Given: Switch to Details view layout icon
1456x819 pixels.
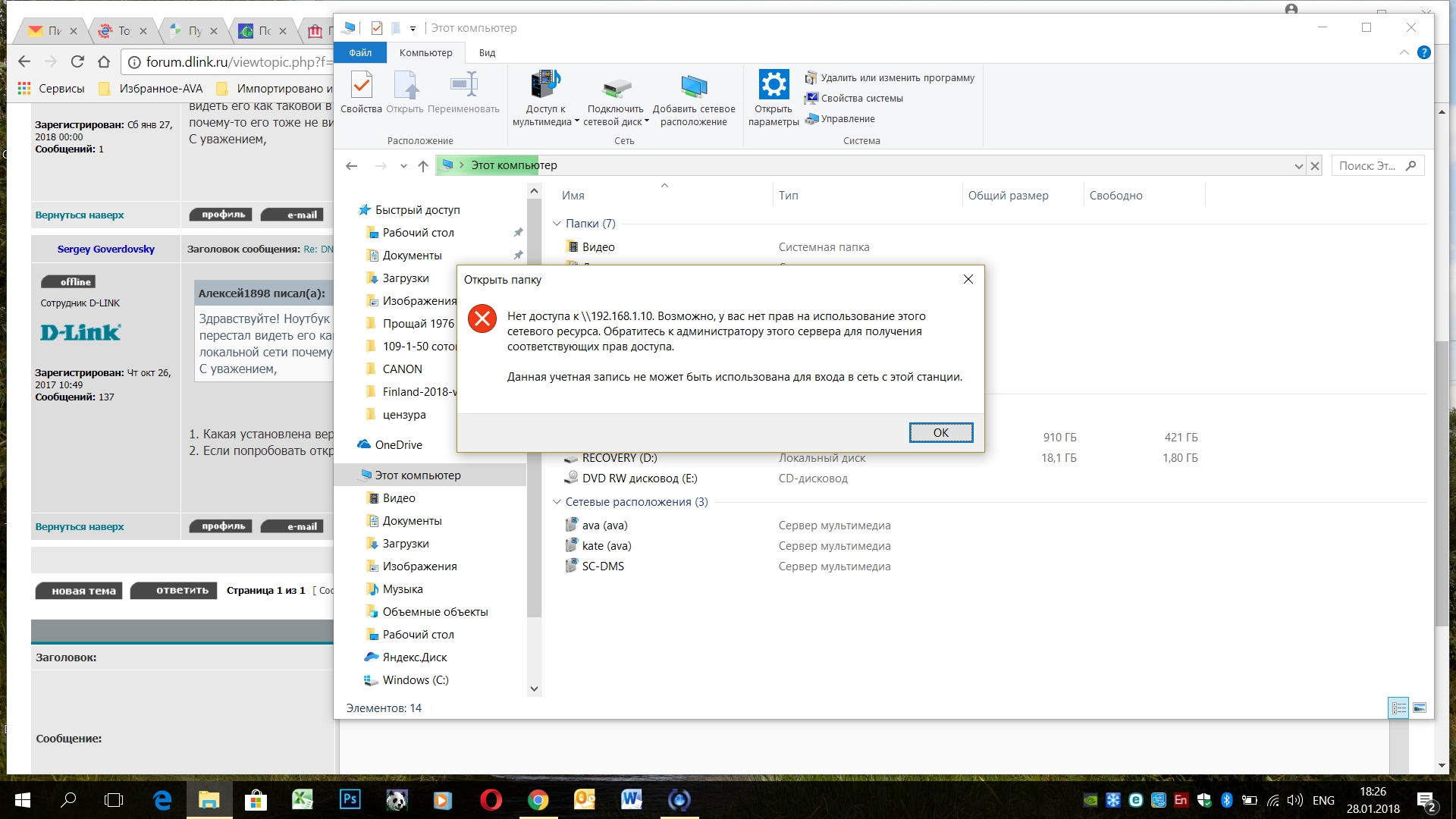Looking at the screenshot, I should coord(1398,708).
